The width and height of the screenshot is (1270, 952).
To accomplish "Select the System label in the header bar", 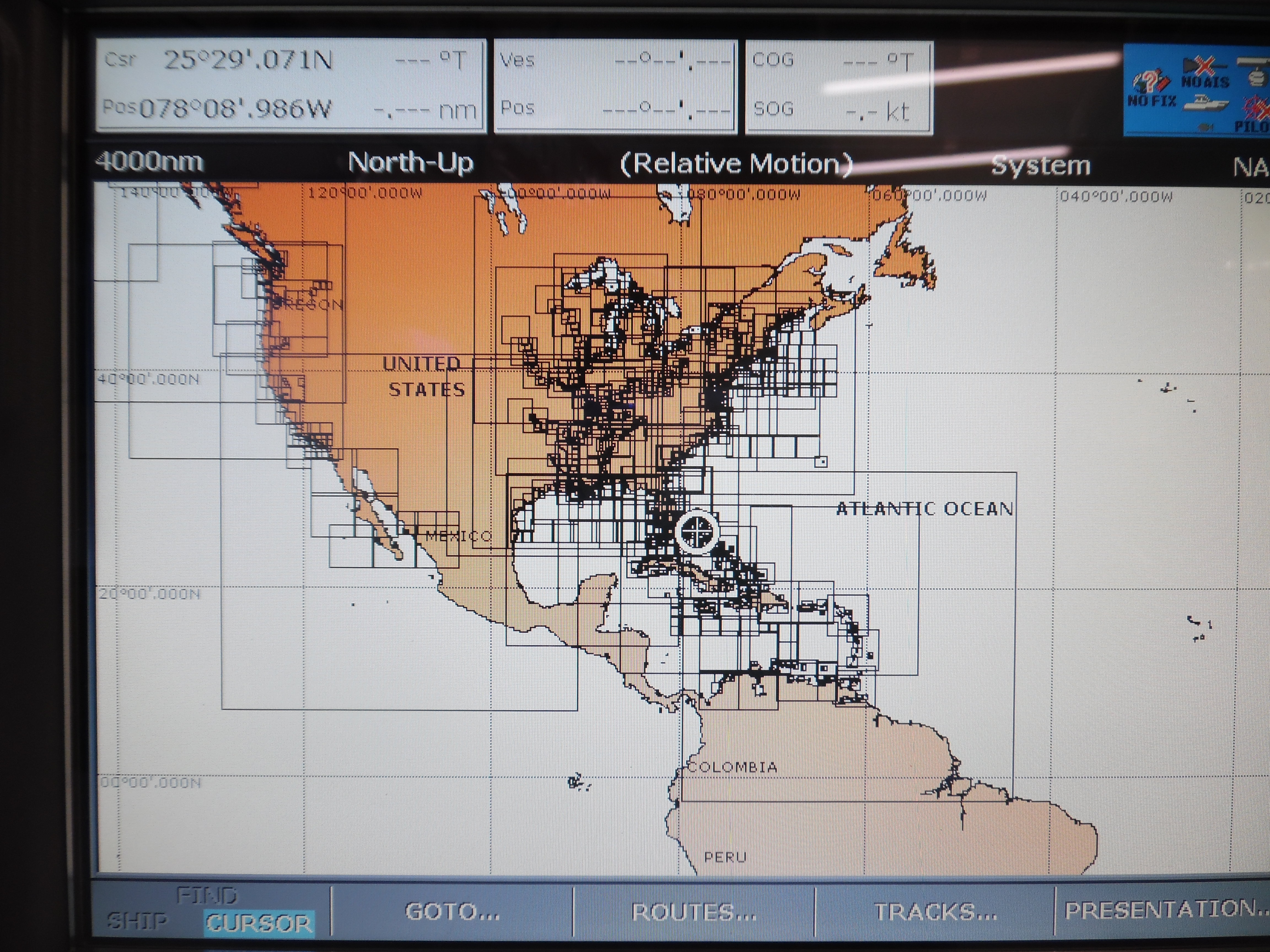I will [1040, 165].
